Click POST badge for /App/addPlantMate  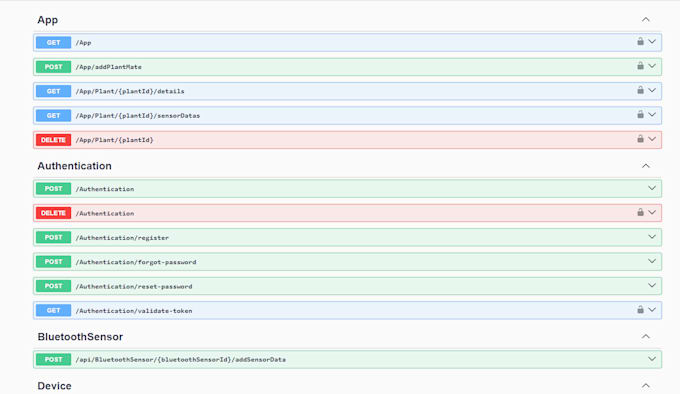53,67
